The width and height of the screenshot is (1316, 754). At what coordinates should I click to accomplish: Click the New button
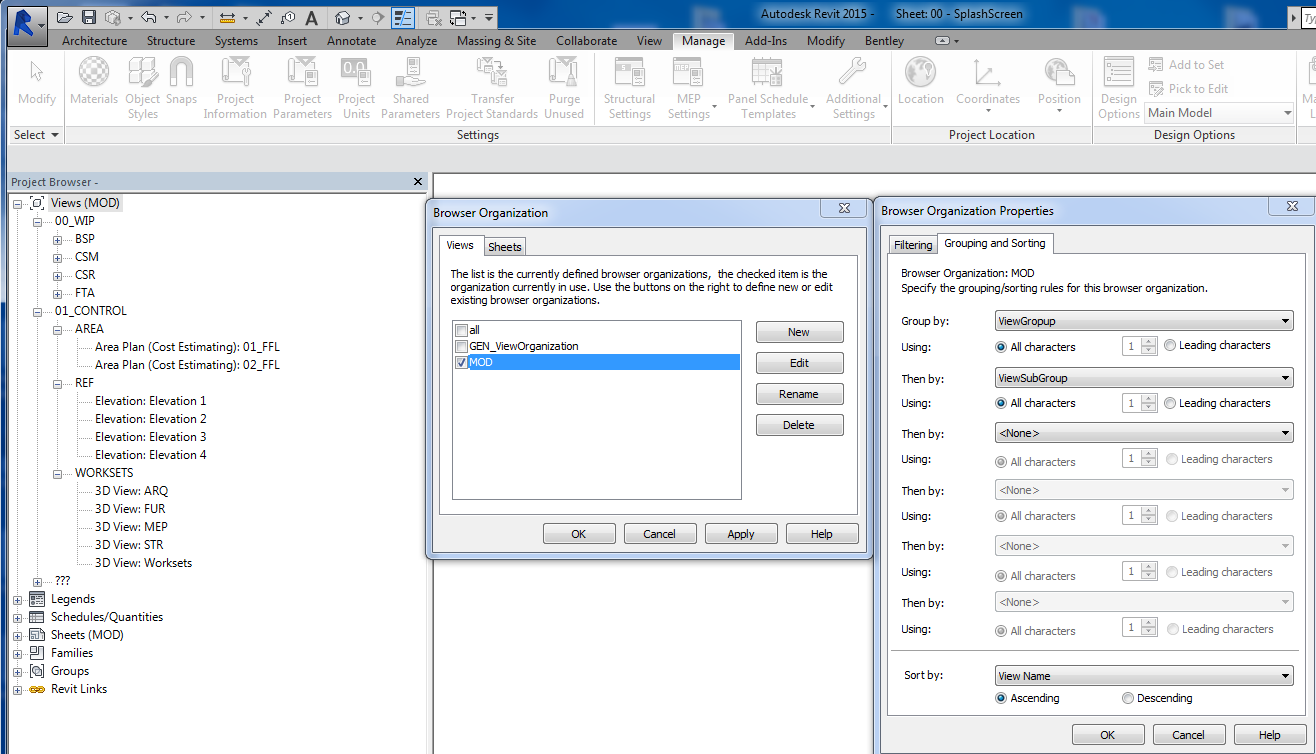(x=799, y=332)
